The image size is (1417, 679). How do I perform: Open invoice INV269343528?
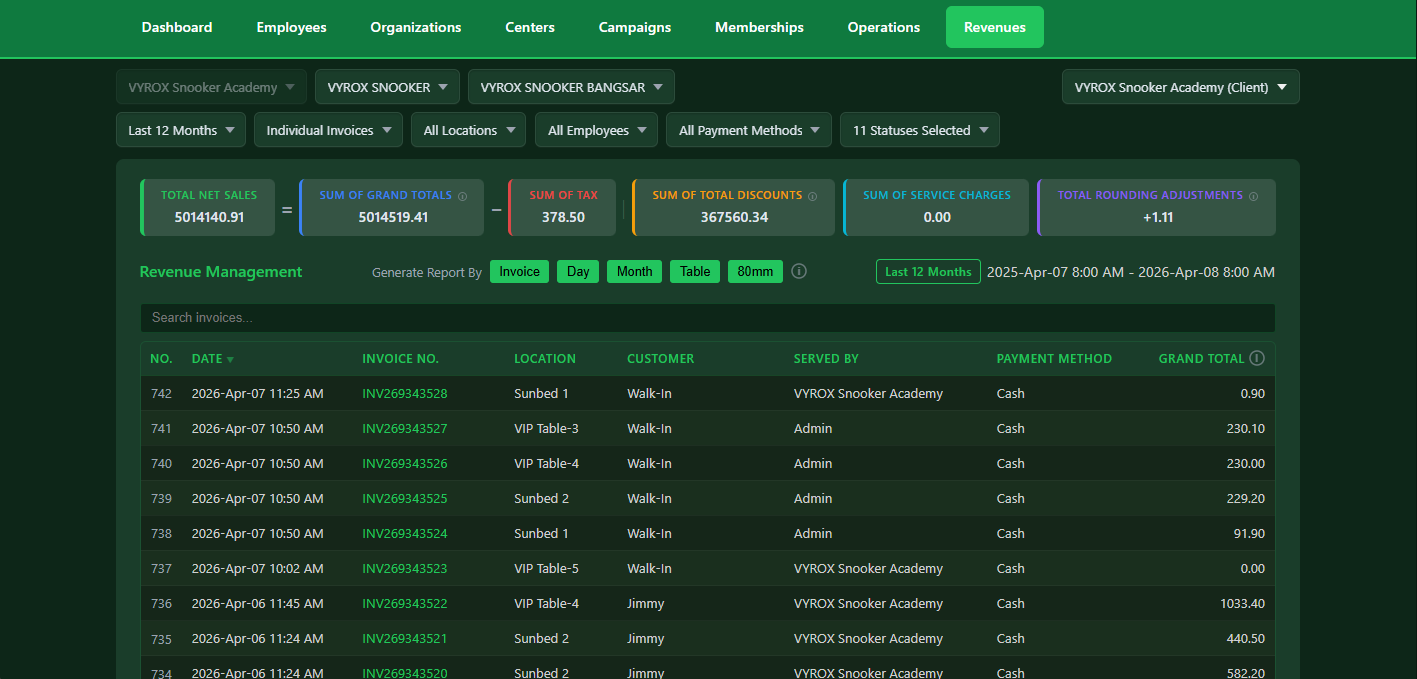(404, 393)
